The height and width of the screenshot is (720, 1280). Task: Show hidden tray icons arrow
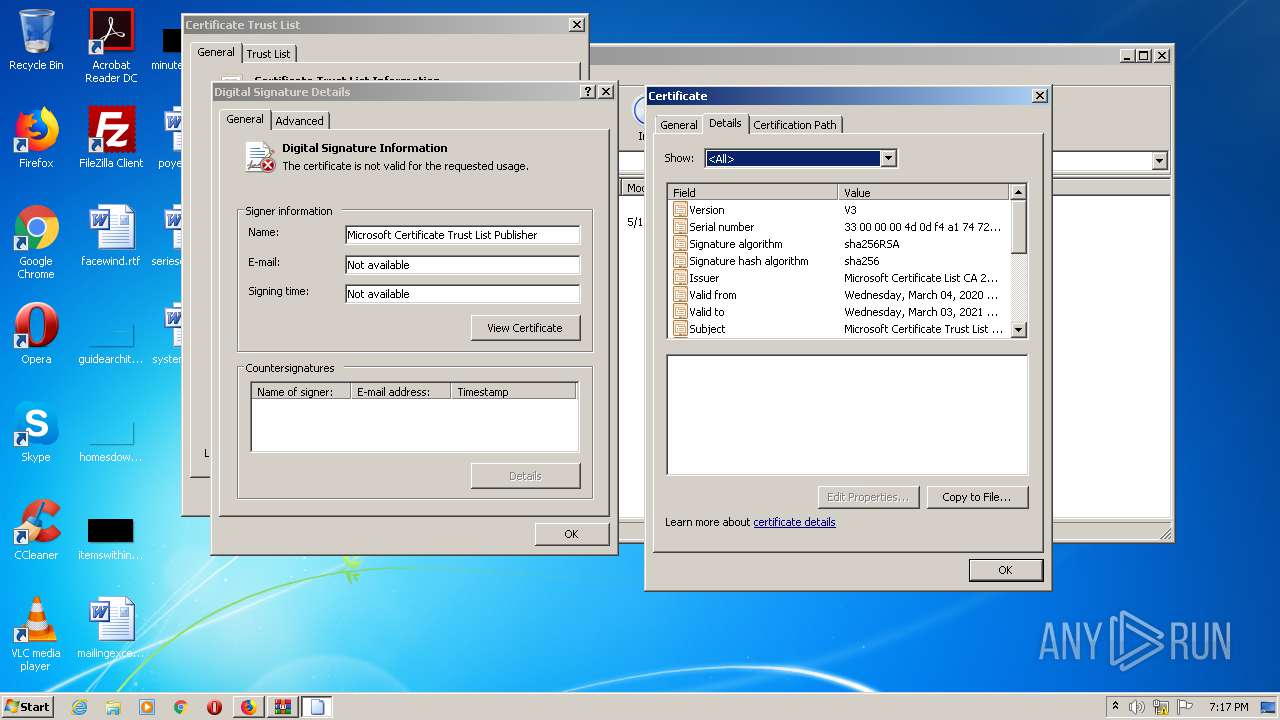click(1115, 707)
